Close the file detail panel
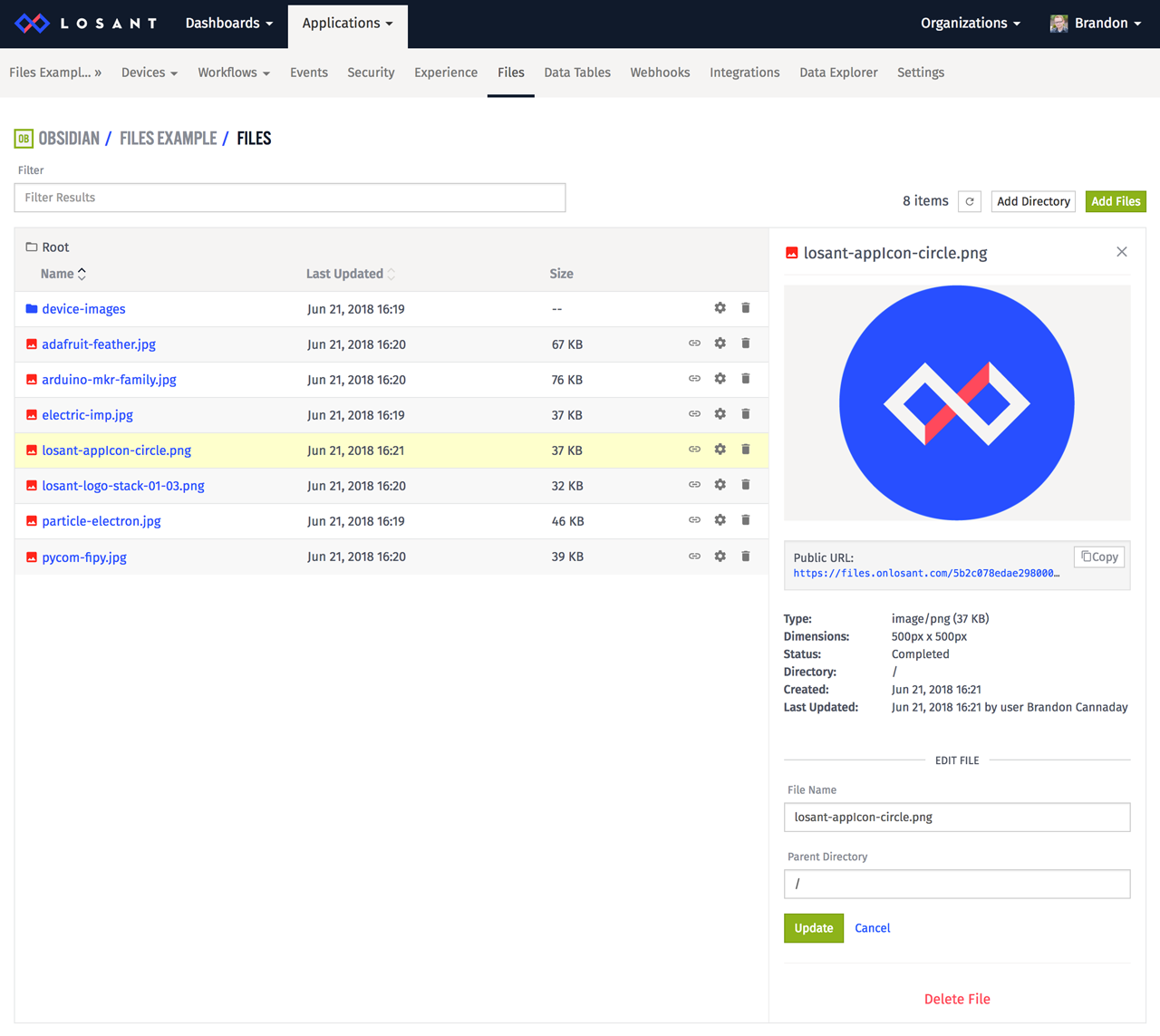Image resolution: width=1160 pixels, height=1036 pixels. [x=1122, y=252]
